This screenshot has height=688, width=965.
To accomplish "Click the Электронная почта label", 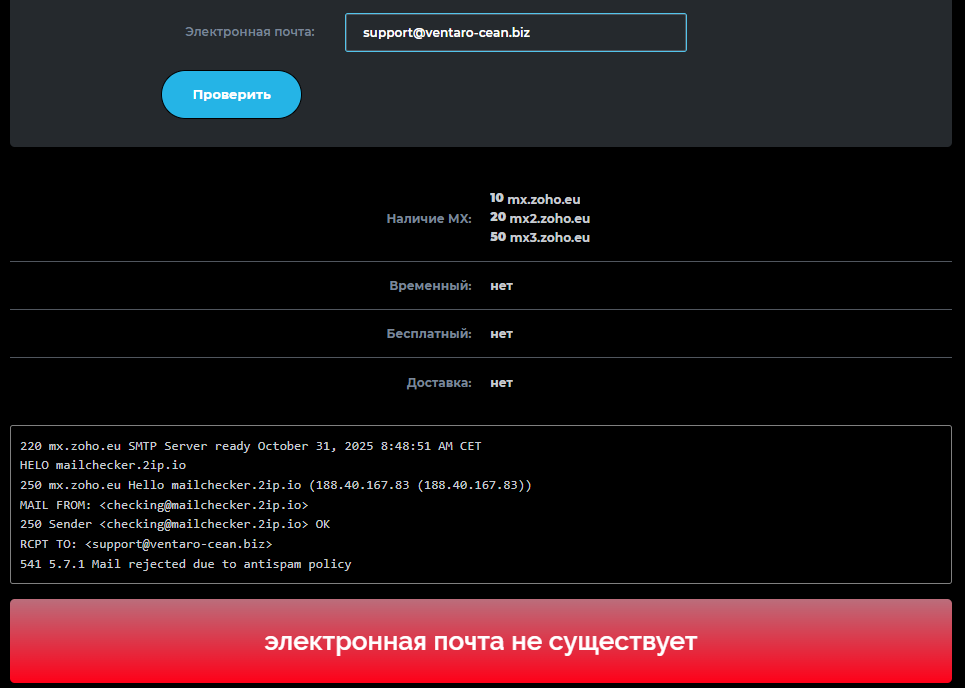I will [x=249, y=32].
